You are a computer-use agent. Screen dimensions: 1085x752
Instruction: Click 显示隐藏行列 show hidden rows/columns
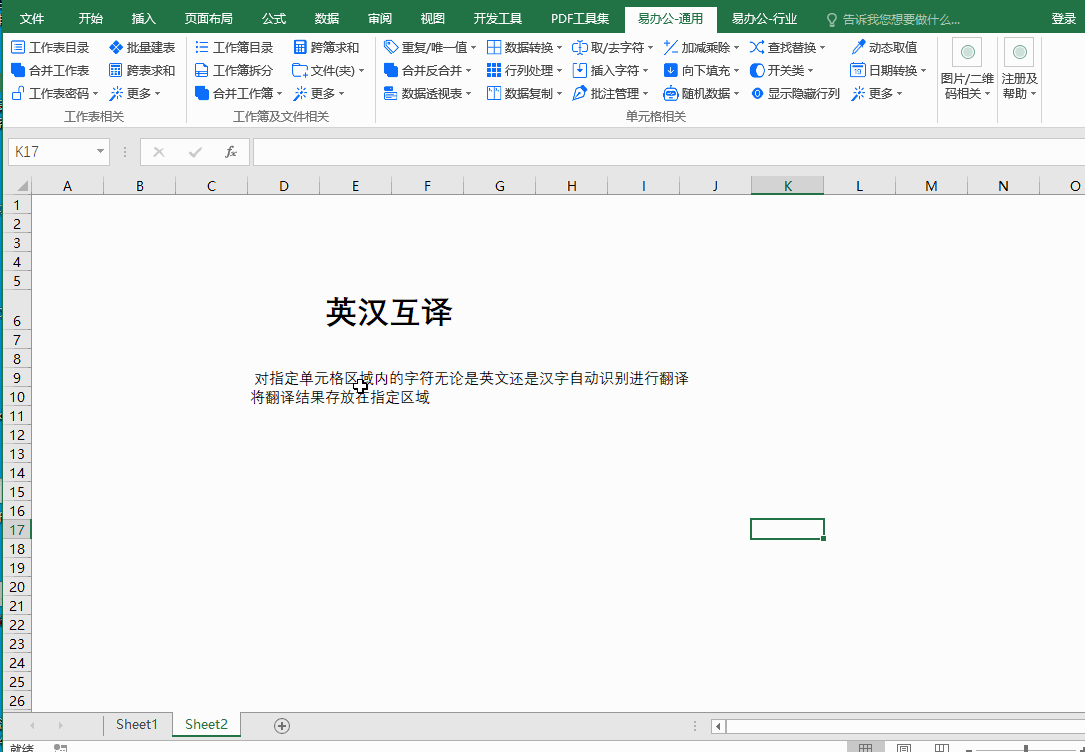point(795,93)
